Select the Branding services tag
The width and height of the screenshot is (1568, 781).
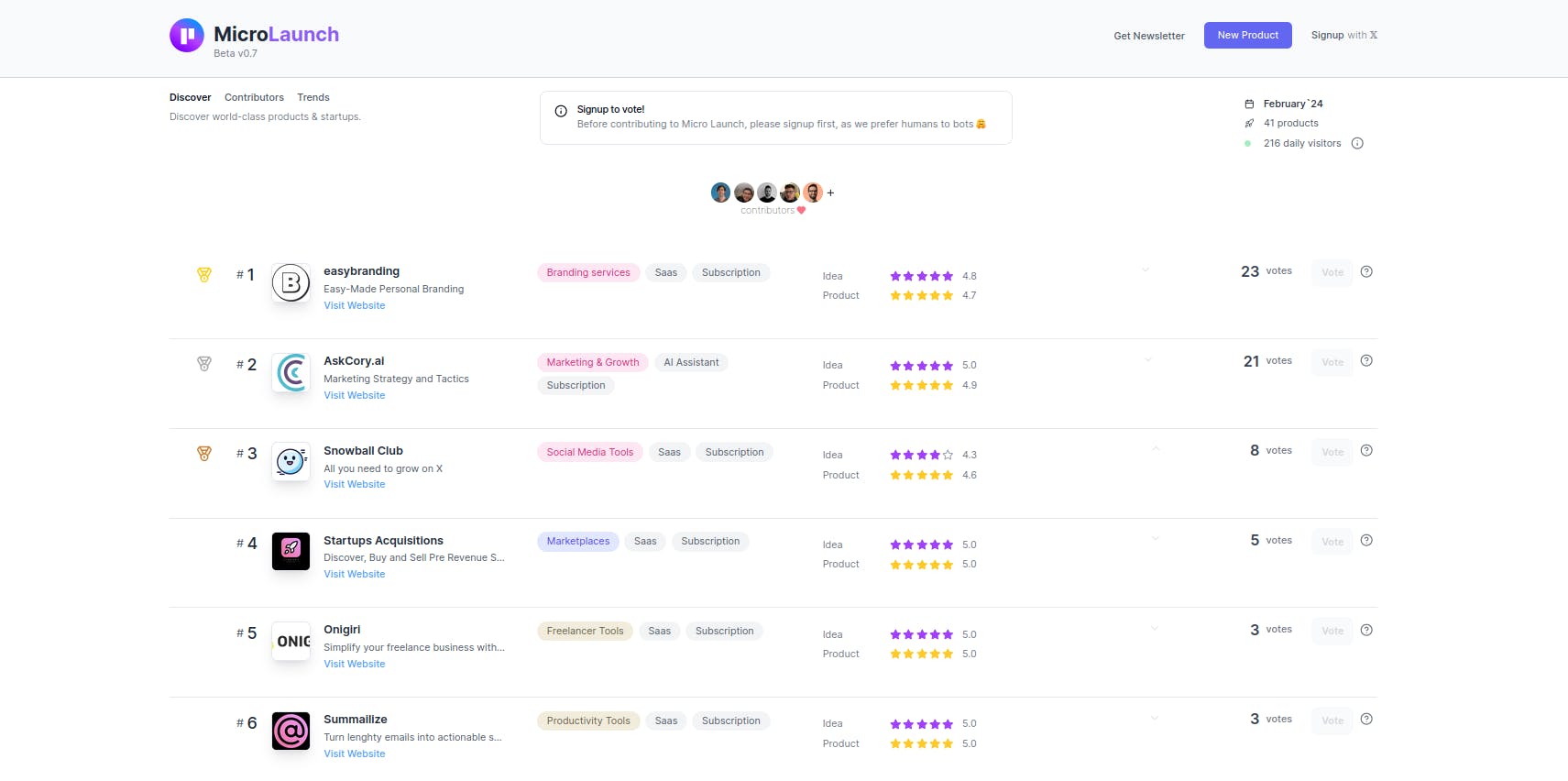pos(588,272)
